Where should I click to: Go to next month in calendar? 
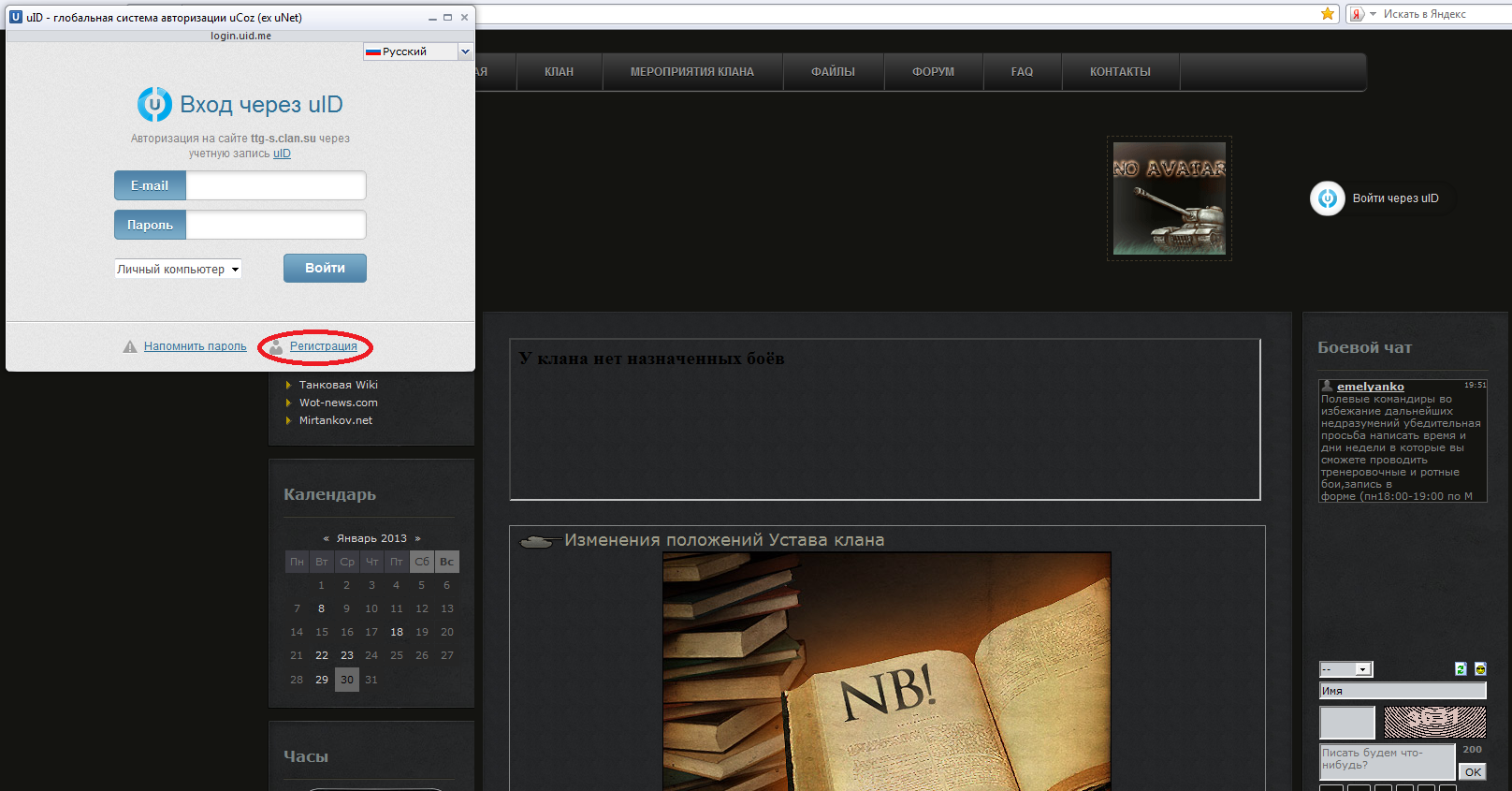click(x=417, y=538)
